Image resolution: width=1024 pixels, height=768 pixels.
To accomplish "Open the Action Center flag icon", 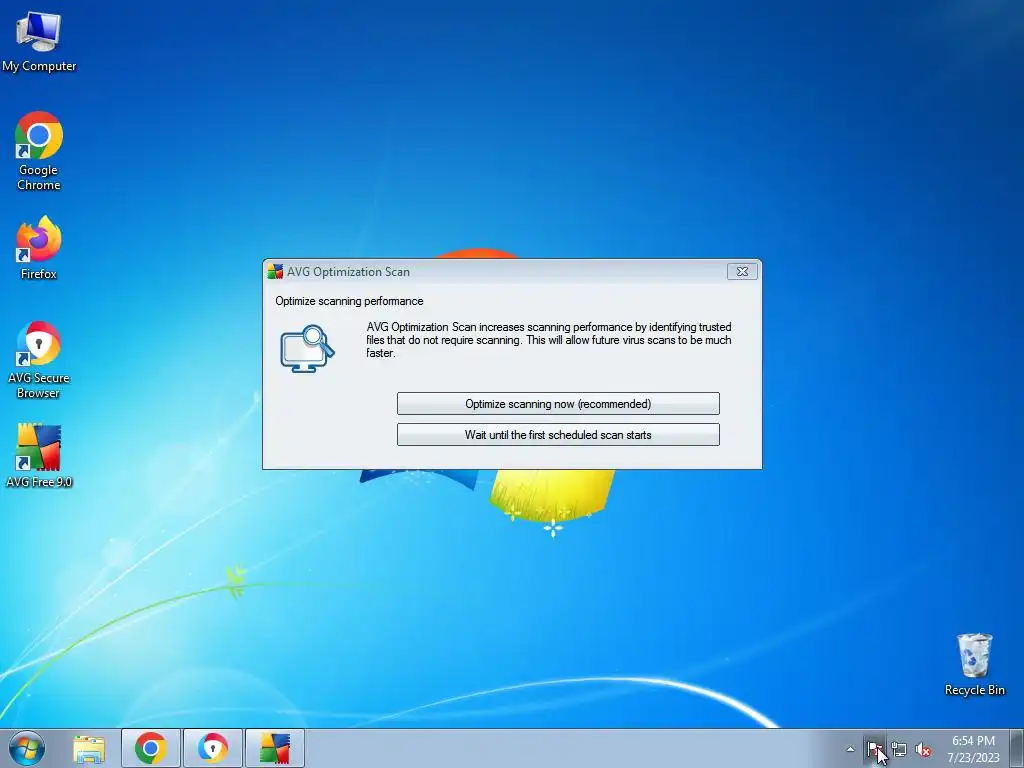I will pos(874,749).
